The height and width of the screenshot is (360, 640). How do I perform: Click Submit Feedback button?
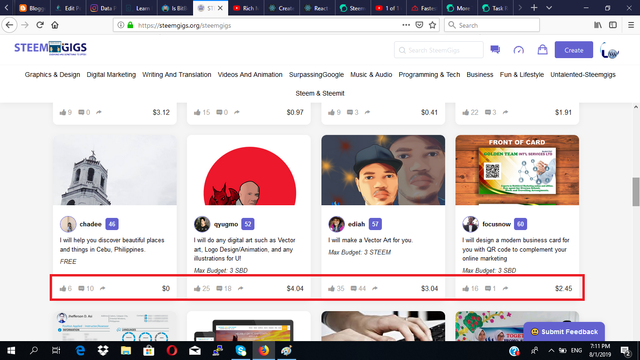tap(564, 332)
